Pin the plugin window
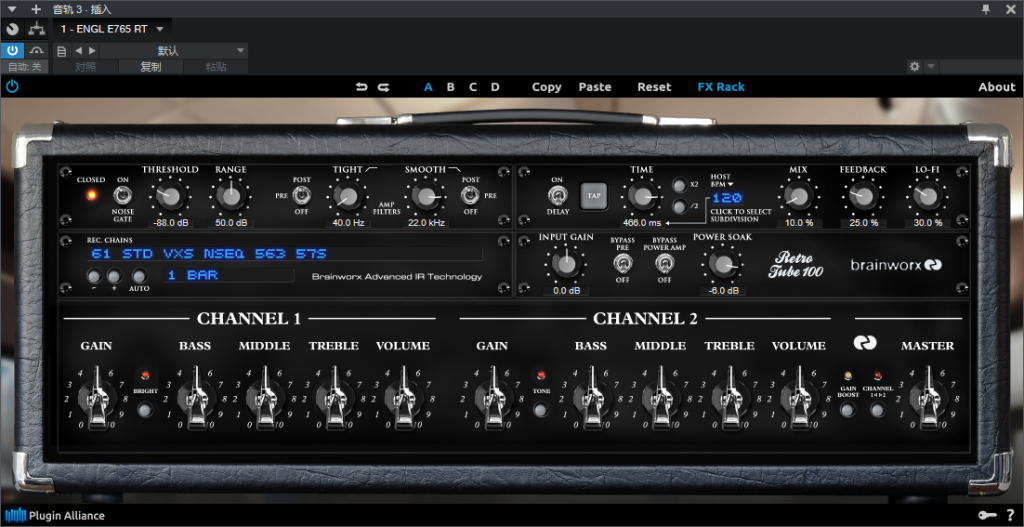This screenshot has width=1024, height=527. (986, 8)
